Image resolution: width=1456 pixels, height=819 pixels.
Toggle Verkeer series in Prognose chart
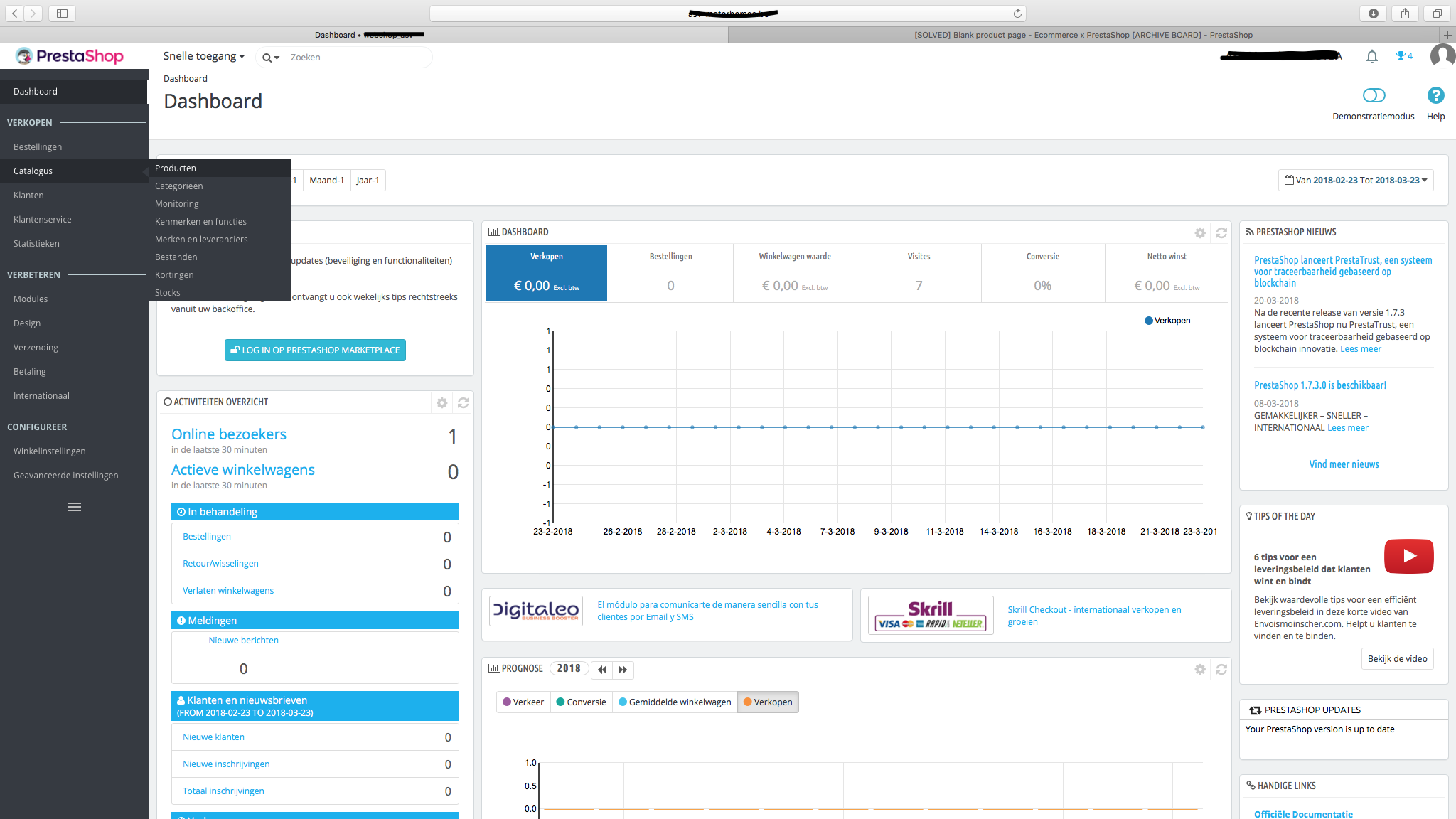523,702
